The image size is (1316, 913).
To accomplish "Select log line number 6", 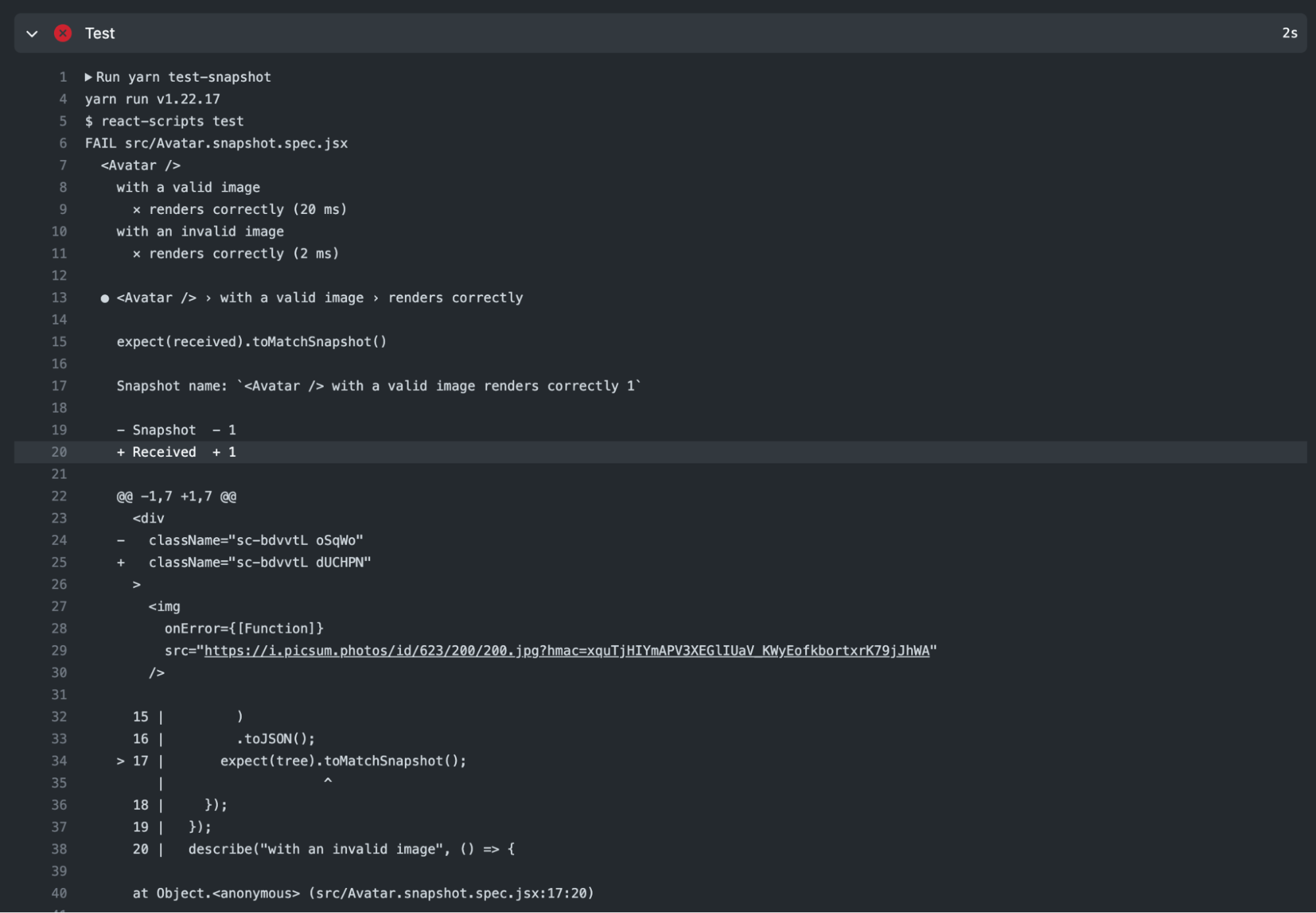I will [x=63, y=143].
